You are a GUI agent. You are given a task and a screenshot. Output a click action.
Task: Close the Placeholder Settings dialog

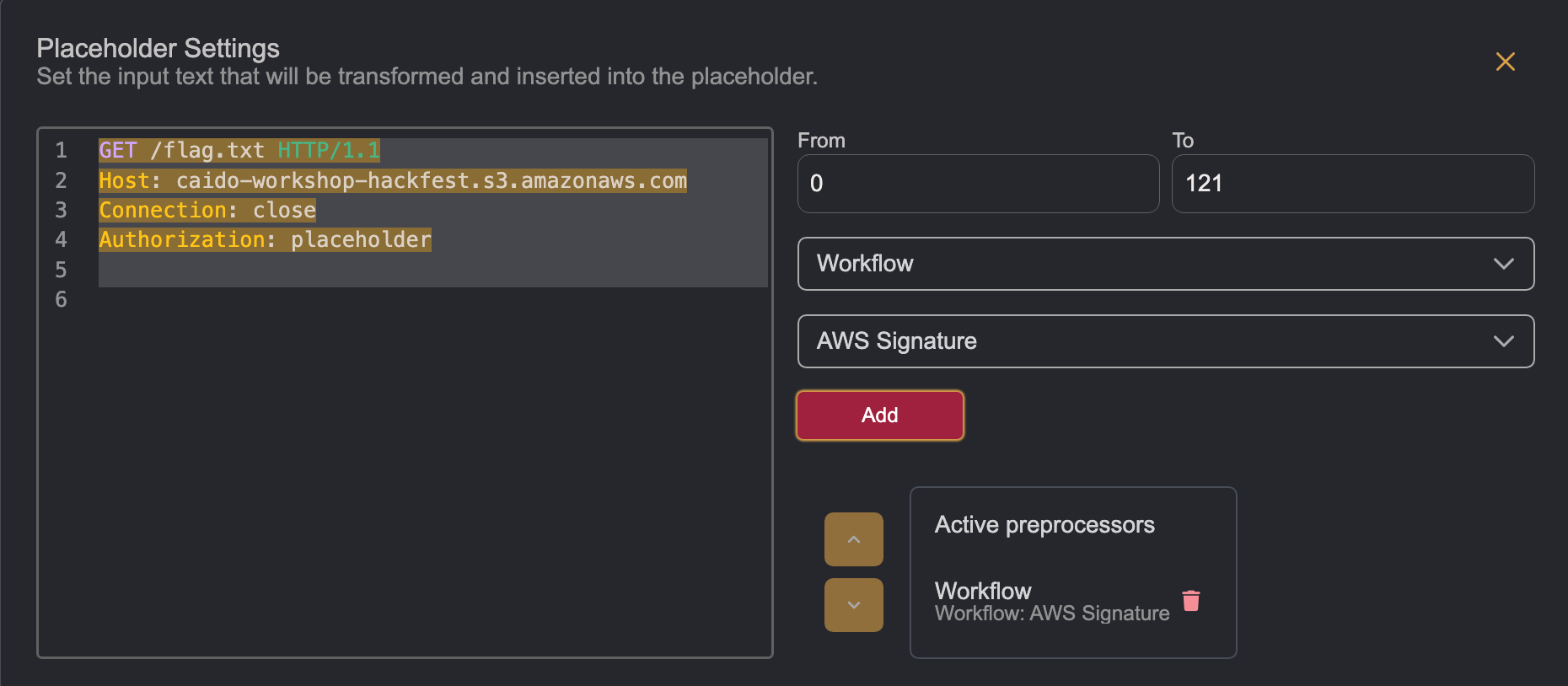(1505, 62)
